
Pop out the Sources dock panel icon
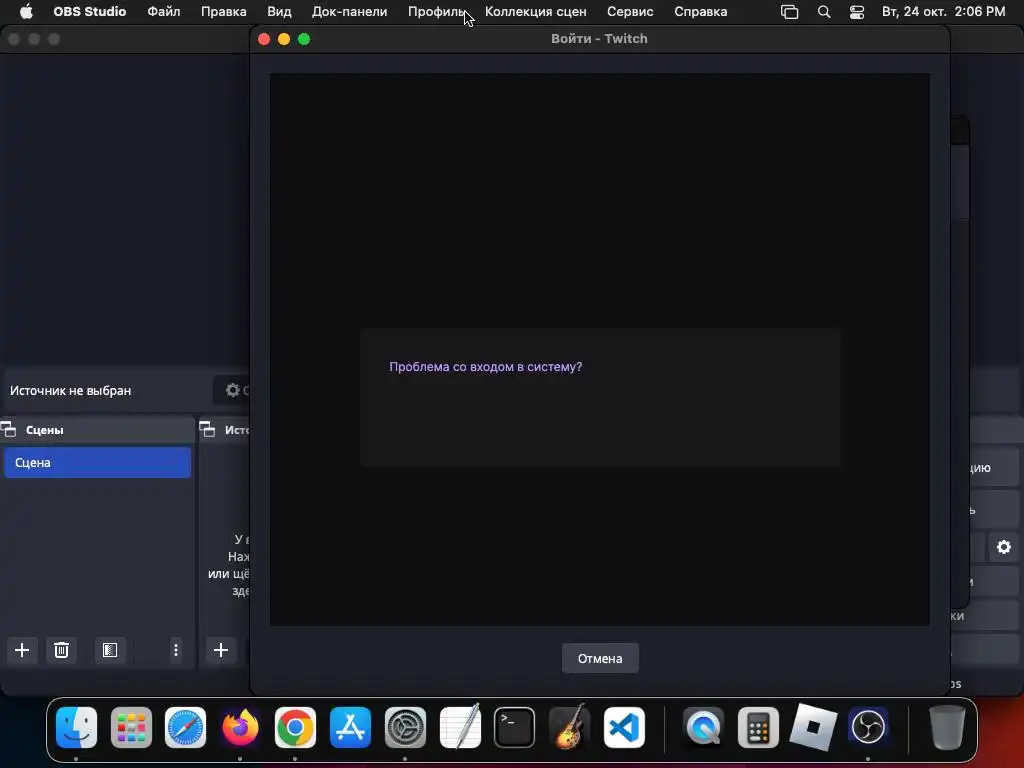[208, 429]
